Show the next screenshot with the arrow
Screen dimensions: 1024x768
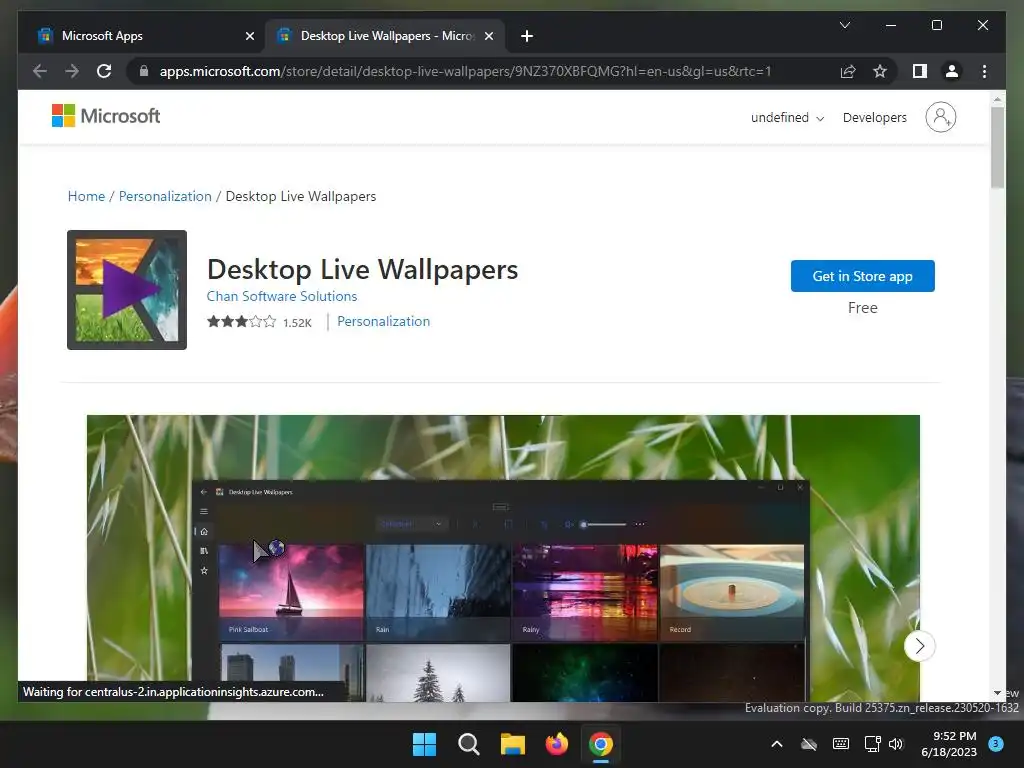point(920,646)
